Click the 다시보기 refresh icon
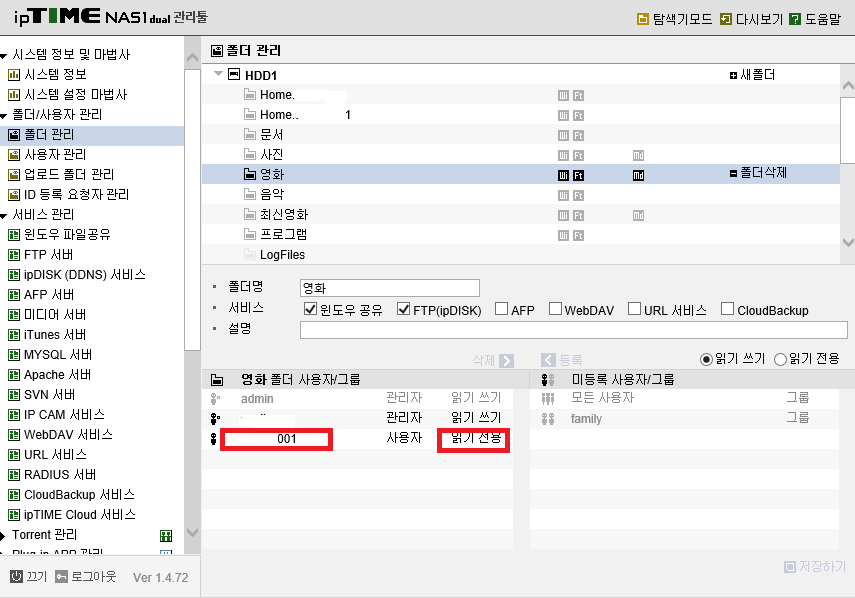855x598 pixels. pyautogui.click(x=726, y=20)
